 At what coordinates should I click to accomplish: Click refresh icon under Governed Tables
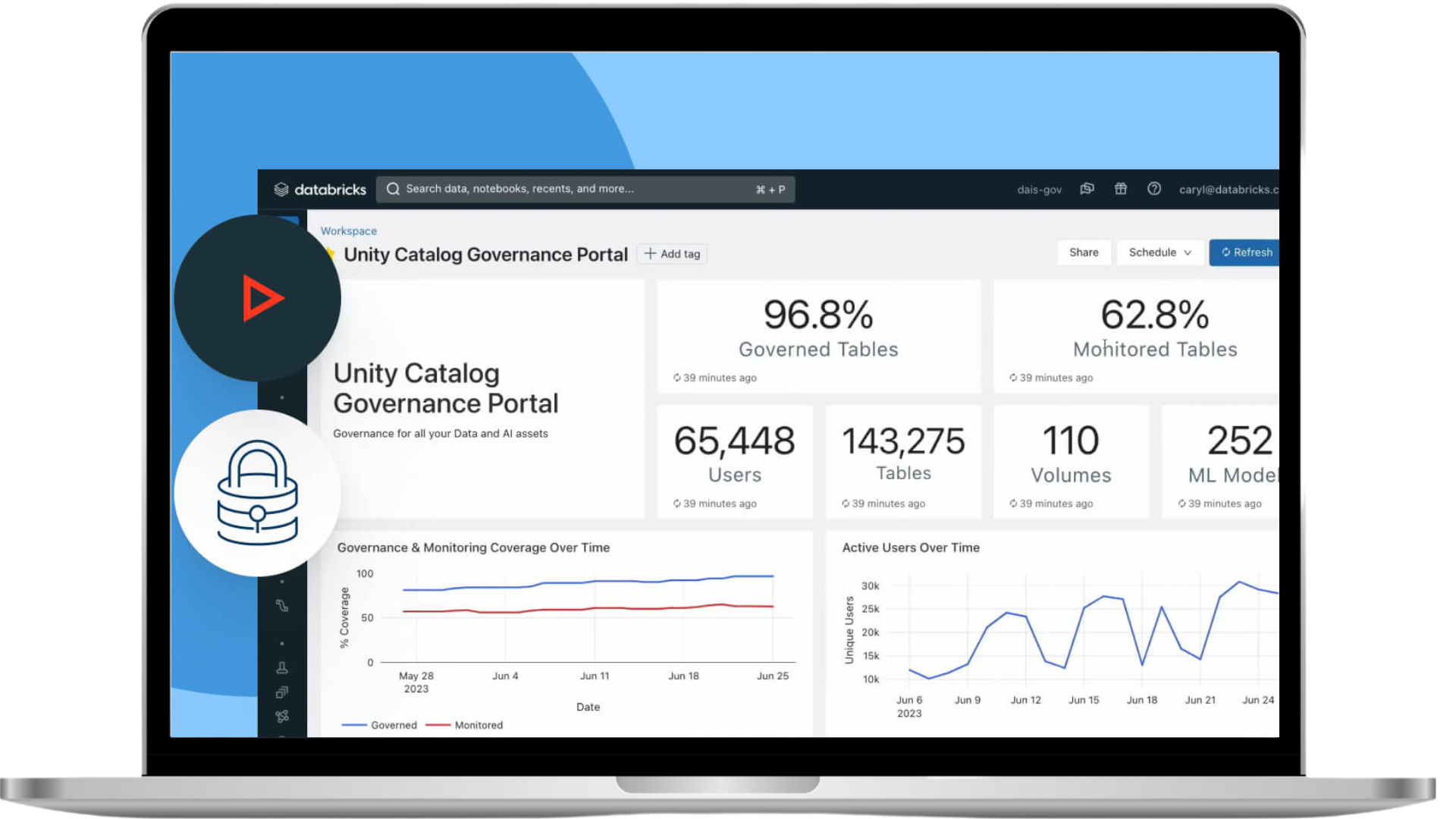coord(676,378)
